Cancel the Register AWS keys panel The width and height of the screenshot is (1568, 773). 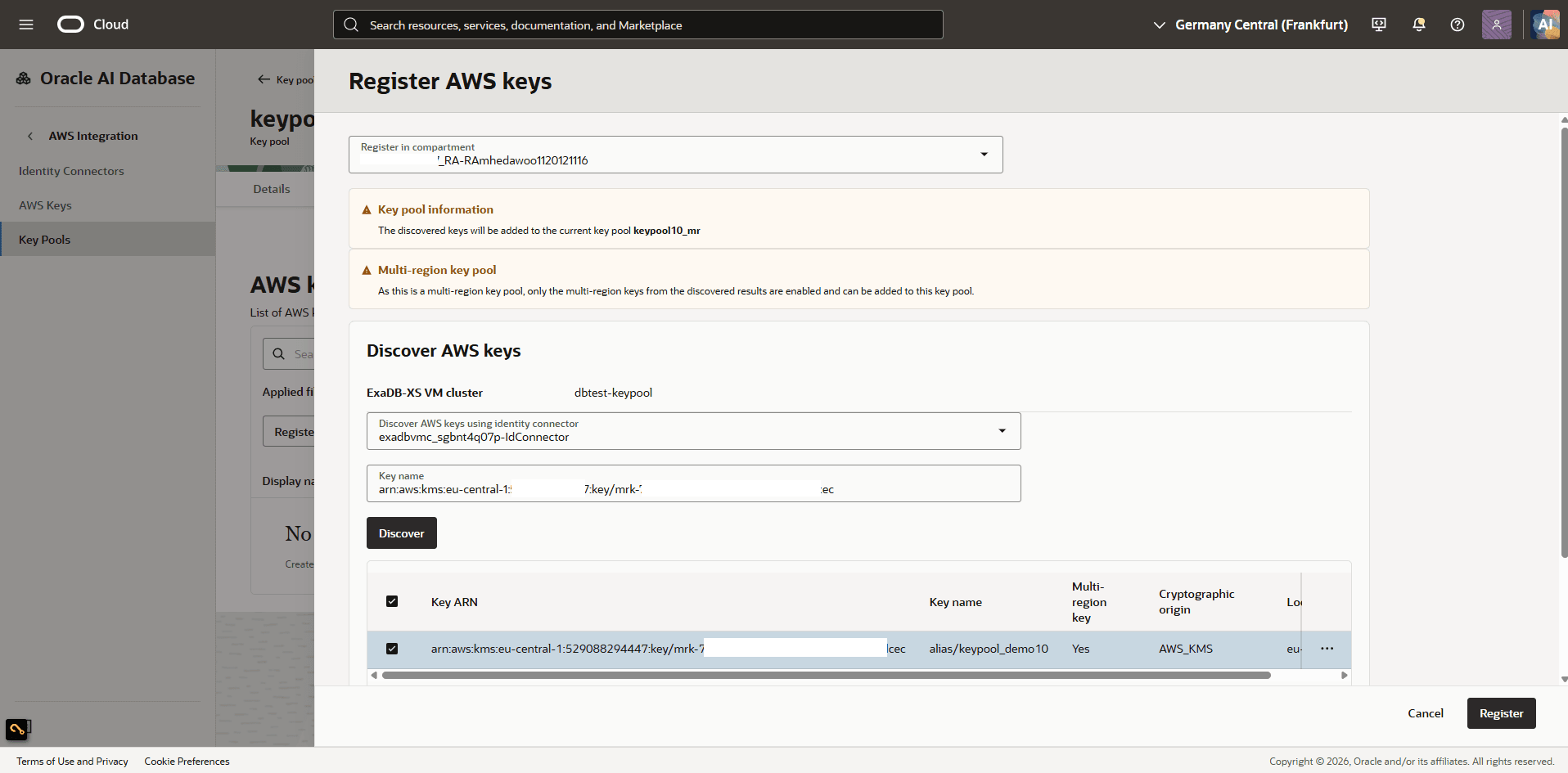point(1426,713)
